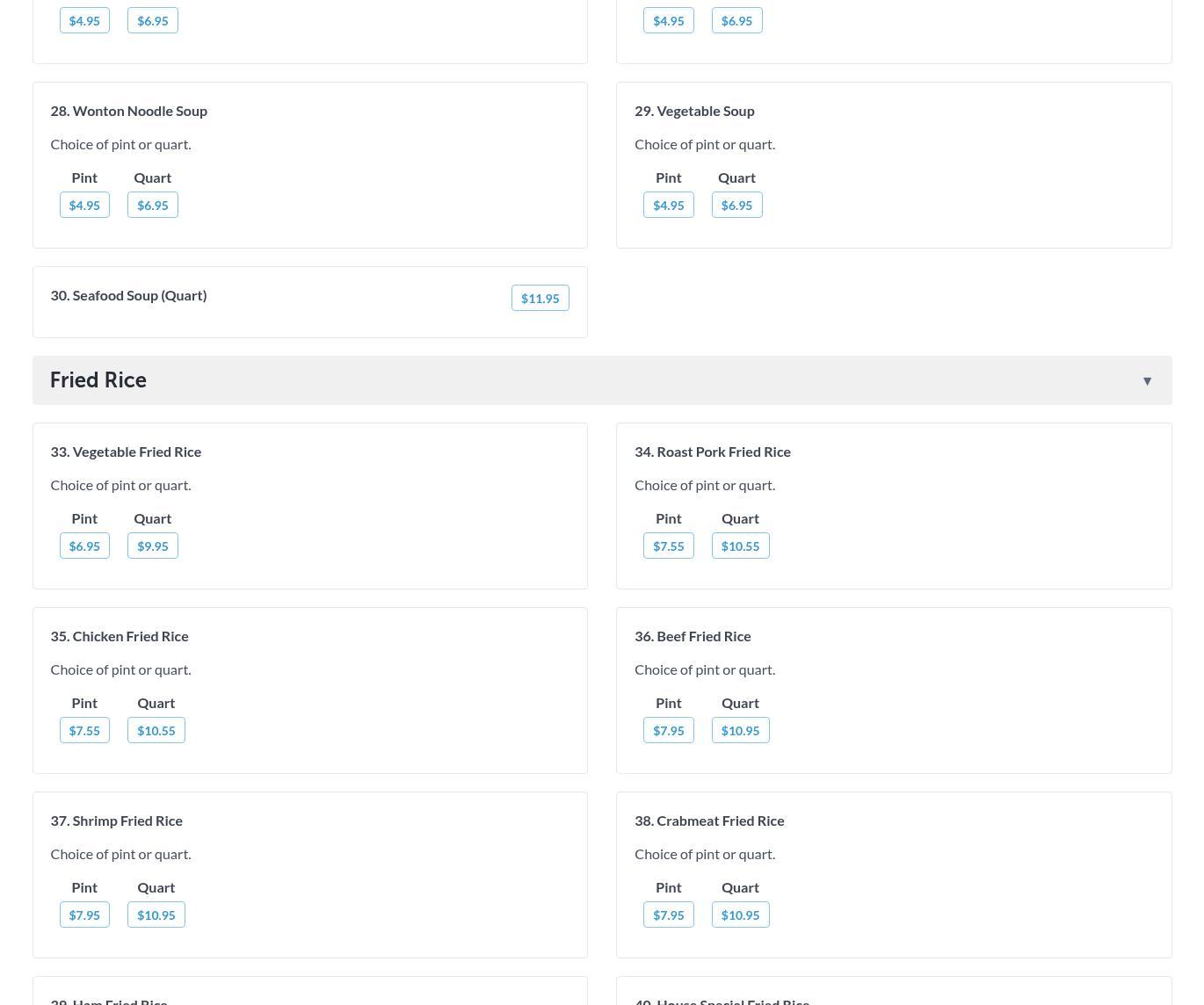The image size is (1204, 1005).
Task: Pick Quart $6.95 for Vegetable Soup
Action: (x=736, y=206)
